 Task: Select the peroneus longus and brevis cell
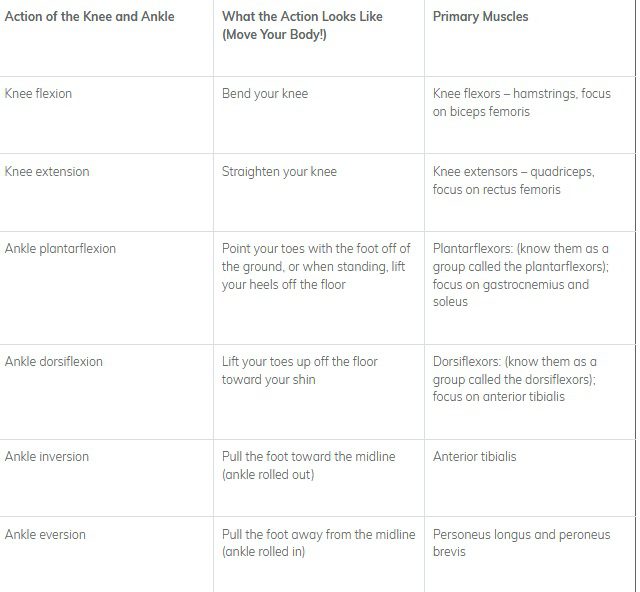coord(521,543)
